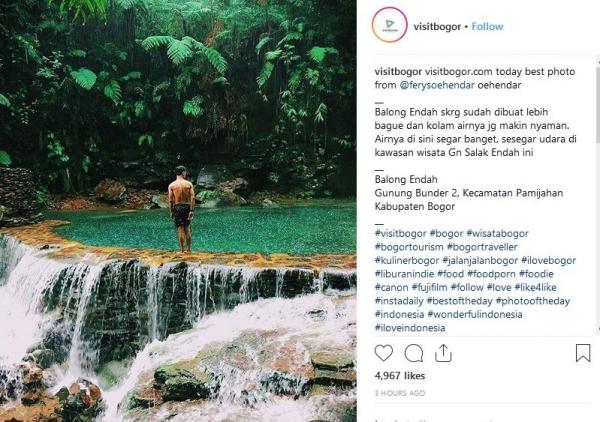
Task: Follow the visitbogor account
Action: tap(487, 26)
